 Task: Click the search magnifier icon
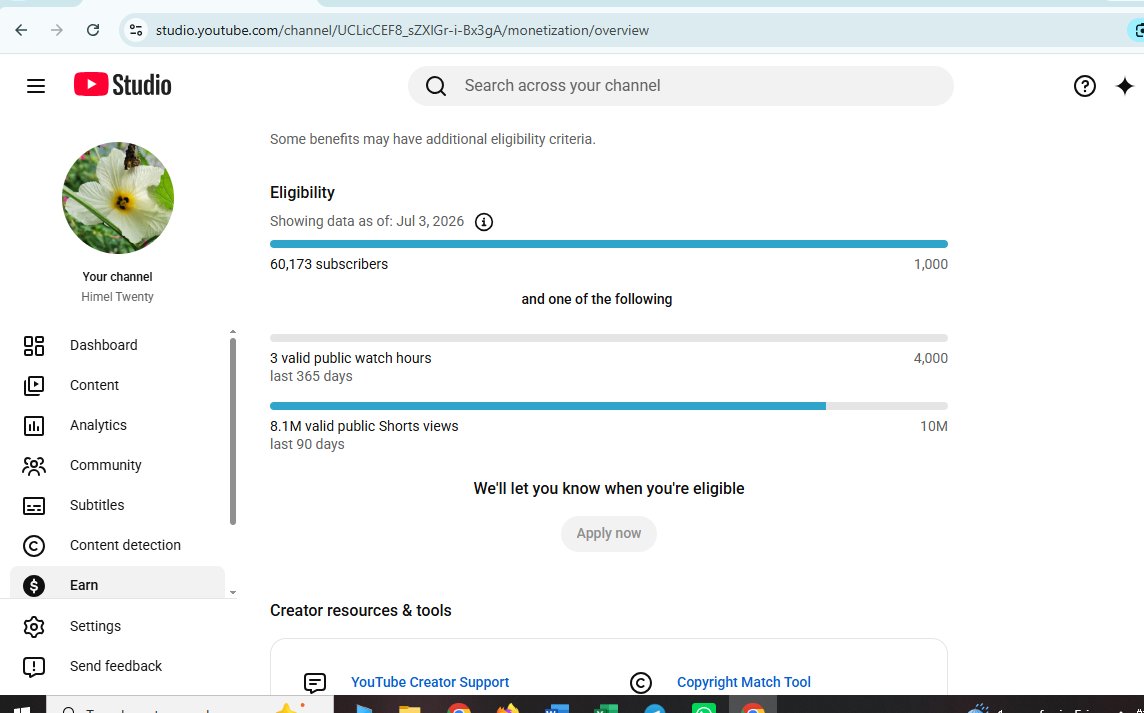[x=436, y=86]
